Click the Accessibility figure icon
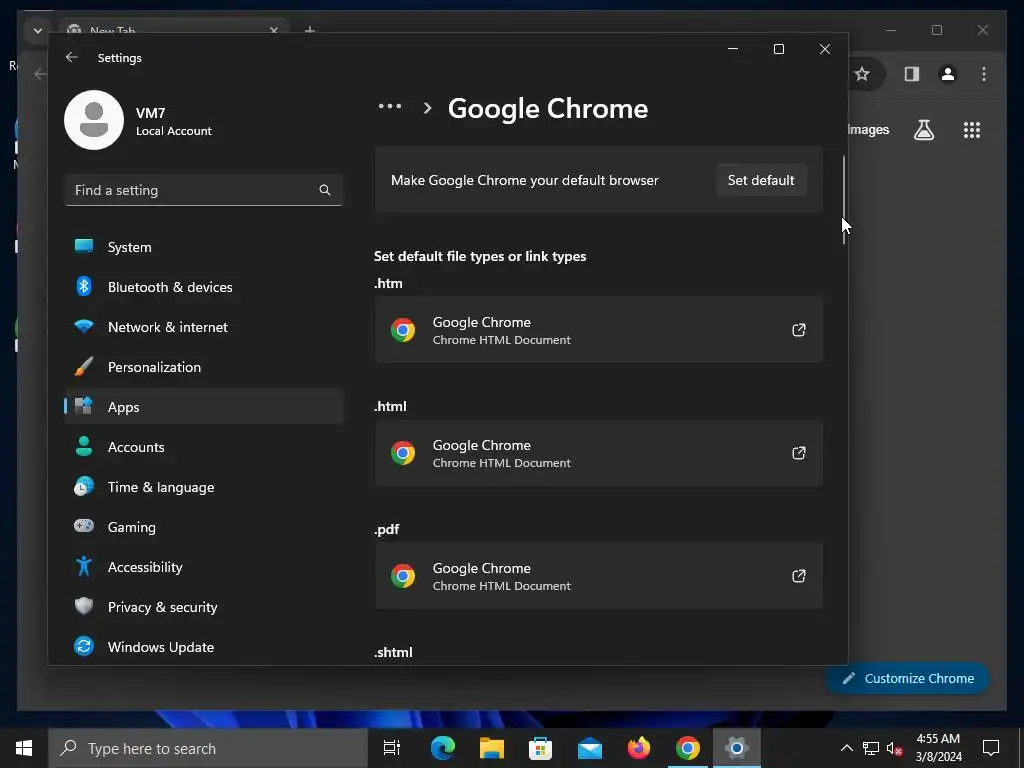Viewport: 1024px width, 768px height. pyautogui.click(x=84, y=566)
